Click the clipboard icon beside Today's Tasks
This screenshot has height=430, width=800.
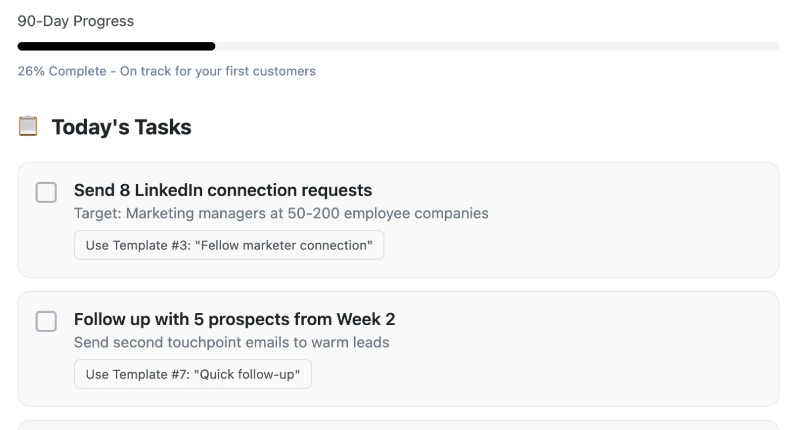coord(28,126)
